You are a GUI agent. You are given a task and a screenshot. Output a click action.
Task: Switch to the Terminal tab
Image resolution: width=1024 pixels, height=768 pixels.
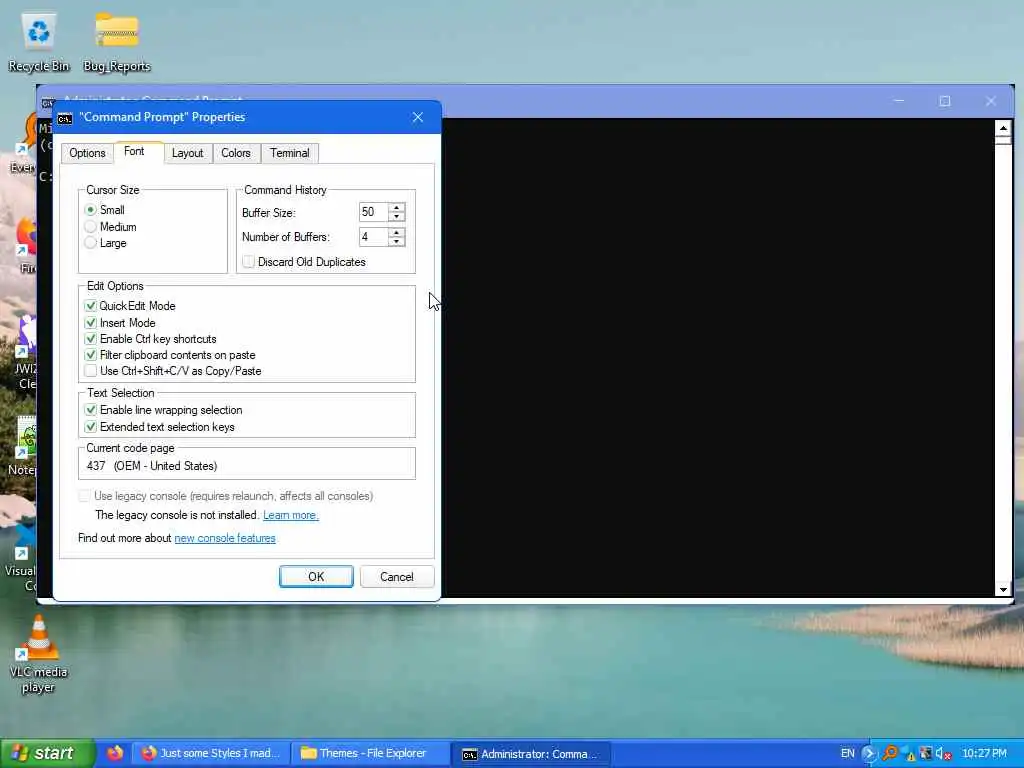pyautogui.click(x=290, y=153)
